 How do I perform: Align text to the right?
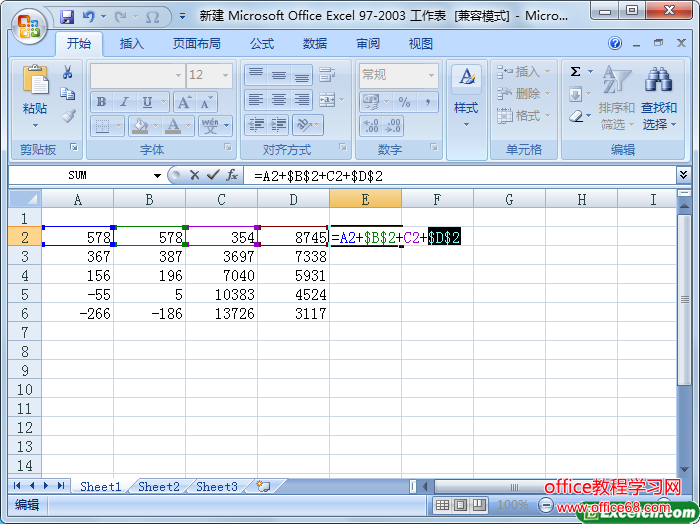pos(302,100)
